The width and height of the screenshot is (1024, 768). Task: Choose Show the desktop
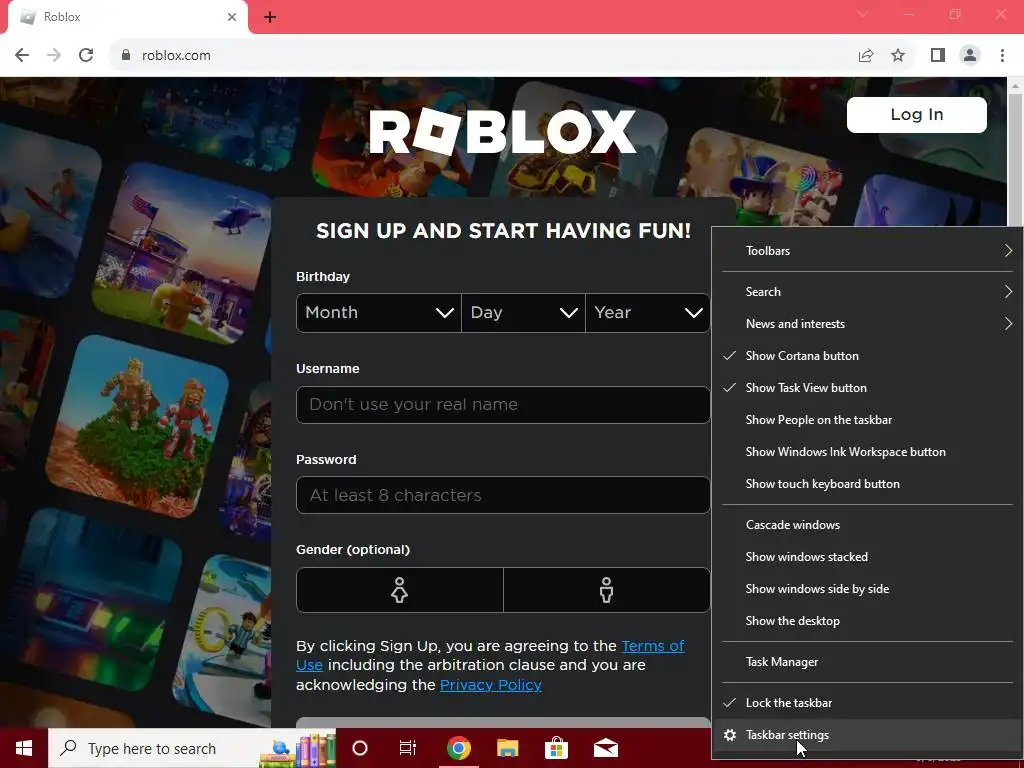click(867, 621)
